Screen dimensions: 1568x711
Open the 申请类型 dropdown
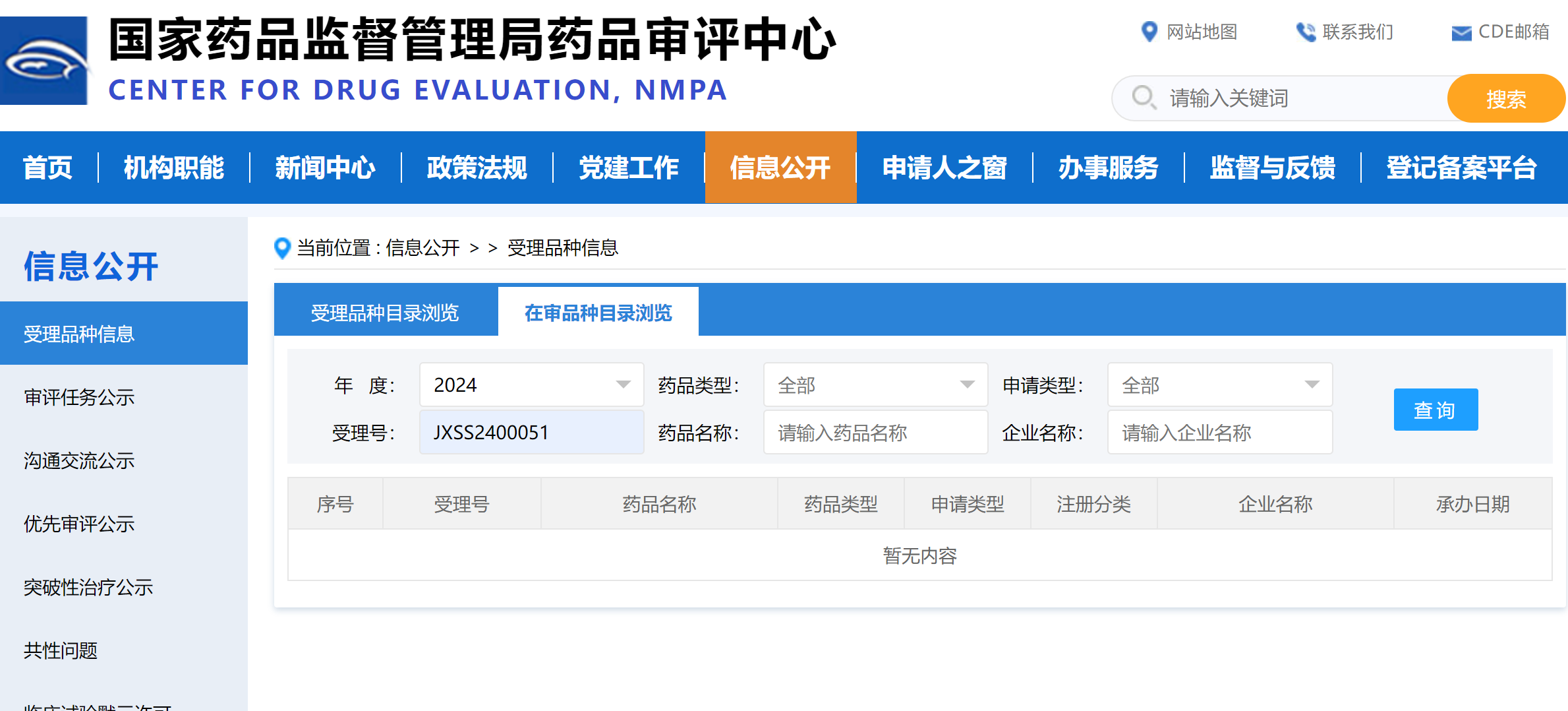1219,385
